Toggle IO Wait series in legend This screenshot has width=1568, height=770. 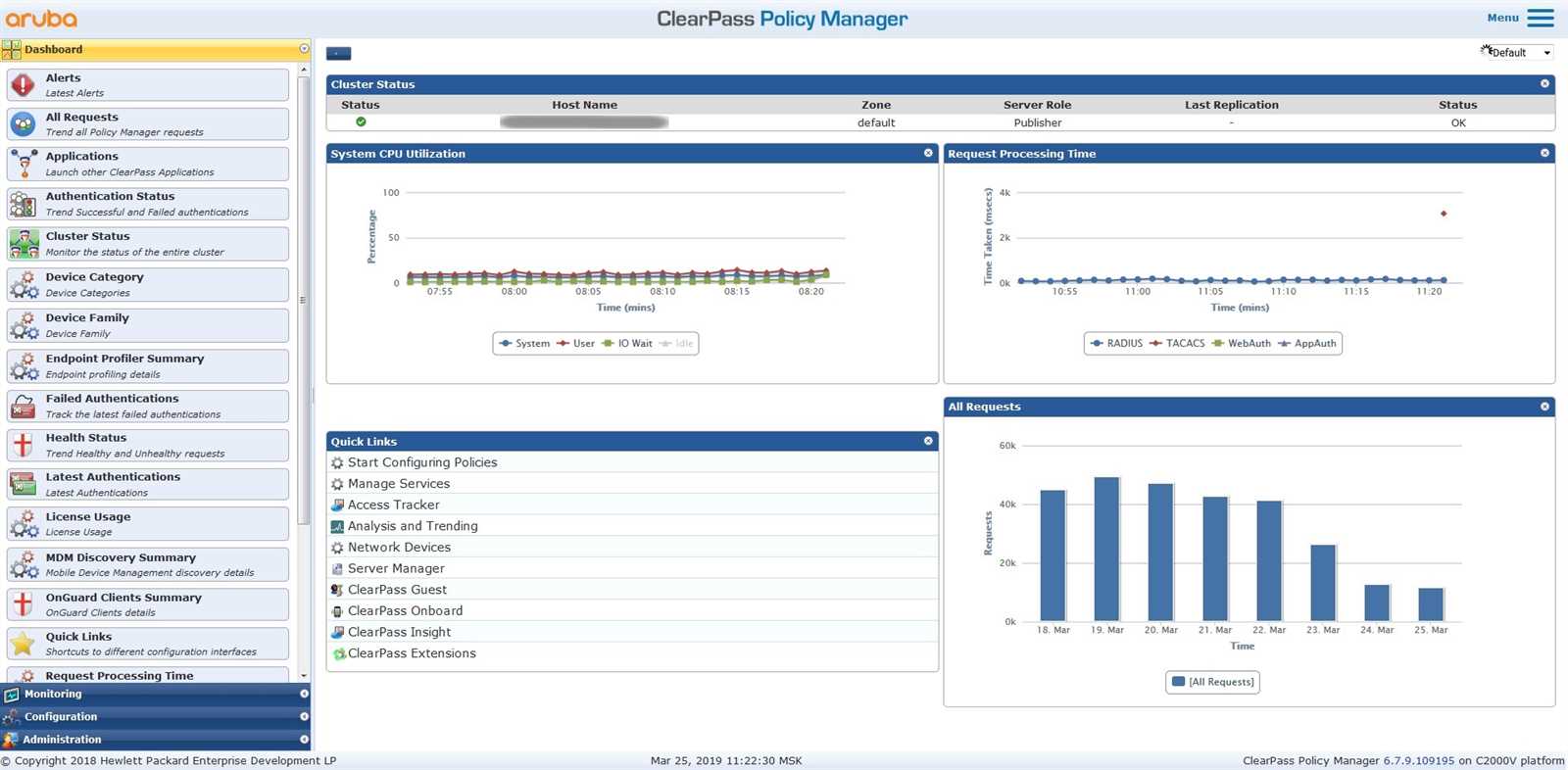(626, 343)
